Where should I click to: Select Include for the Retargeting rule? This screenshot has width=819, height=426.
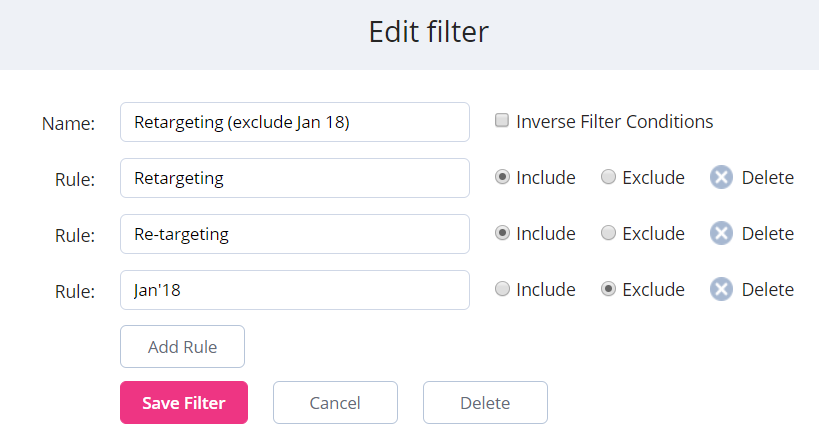point(502,178)
